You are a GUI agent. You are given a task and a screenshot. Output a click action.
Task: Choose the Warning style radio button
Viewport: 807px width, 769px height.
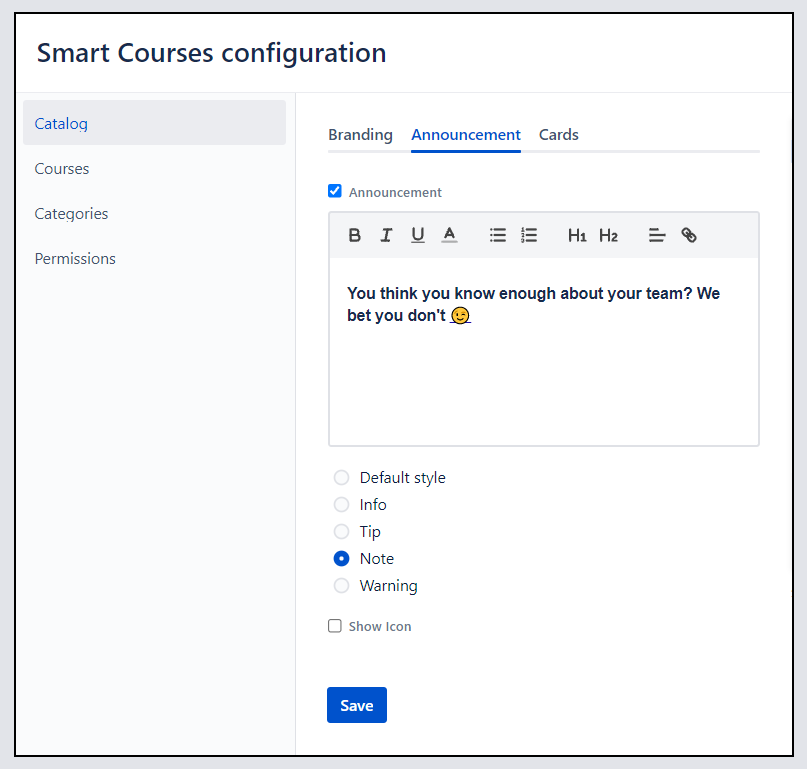coord(342,586)
